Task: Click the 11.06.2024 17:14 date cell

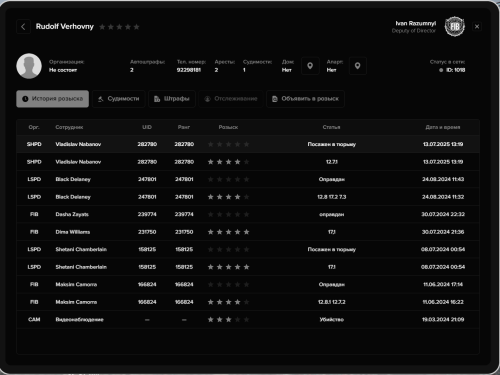Action: point(443,284)
